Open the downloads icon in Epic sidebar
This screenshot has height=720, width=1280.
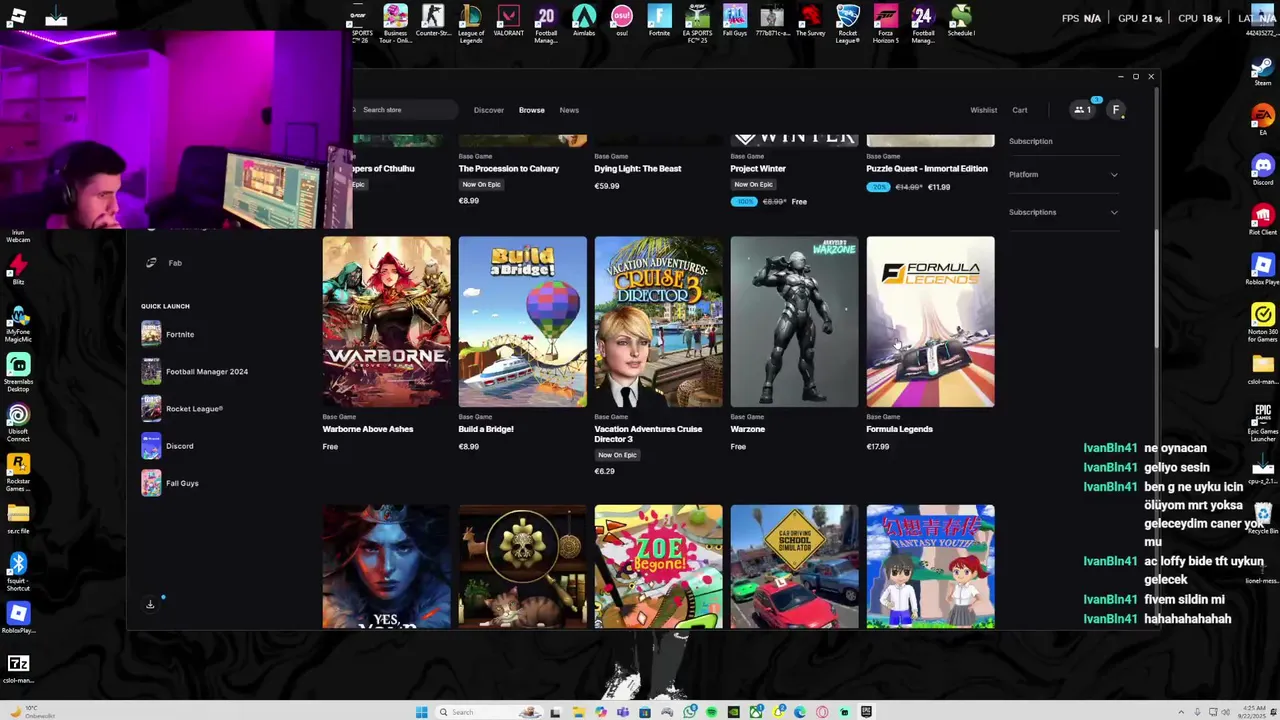click(x=150, y=604)
